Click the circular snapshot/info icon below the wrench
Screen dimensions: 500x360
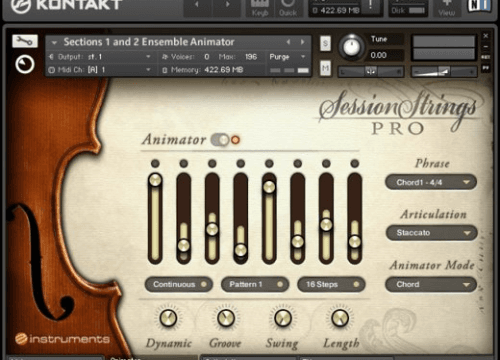pyautogui.click(x=25, y=64)
